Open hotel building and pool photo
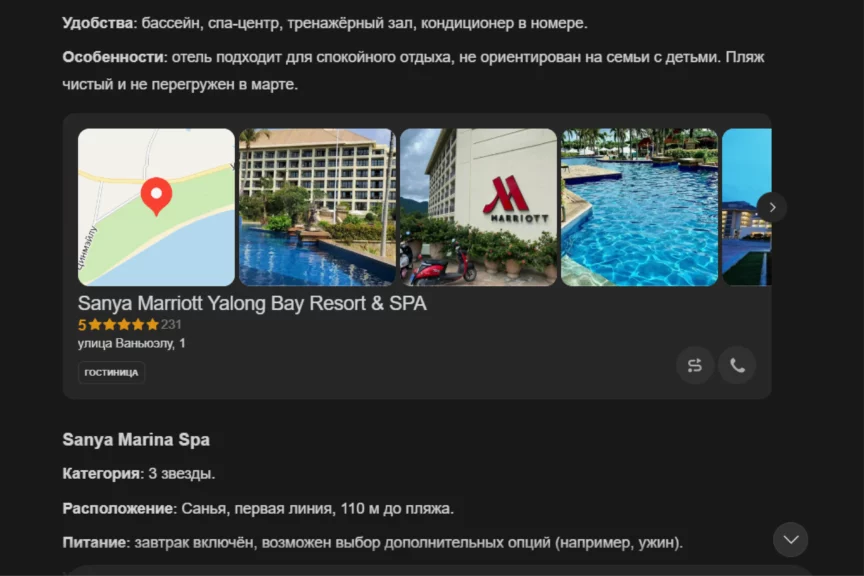 [x=317, y=207]
